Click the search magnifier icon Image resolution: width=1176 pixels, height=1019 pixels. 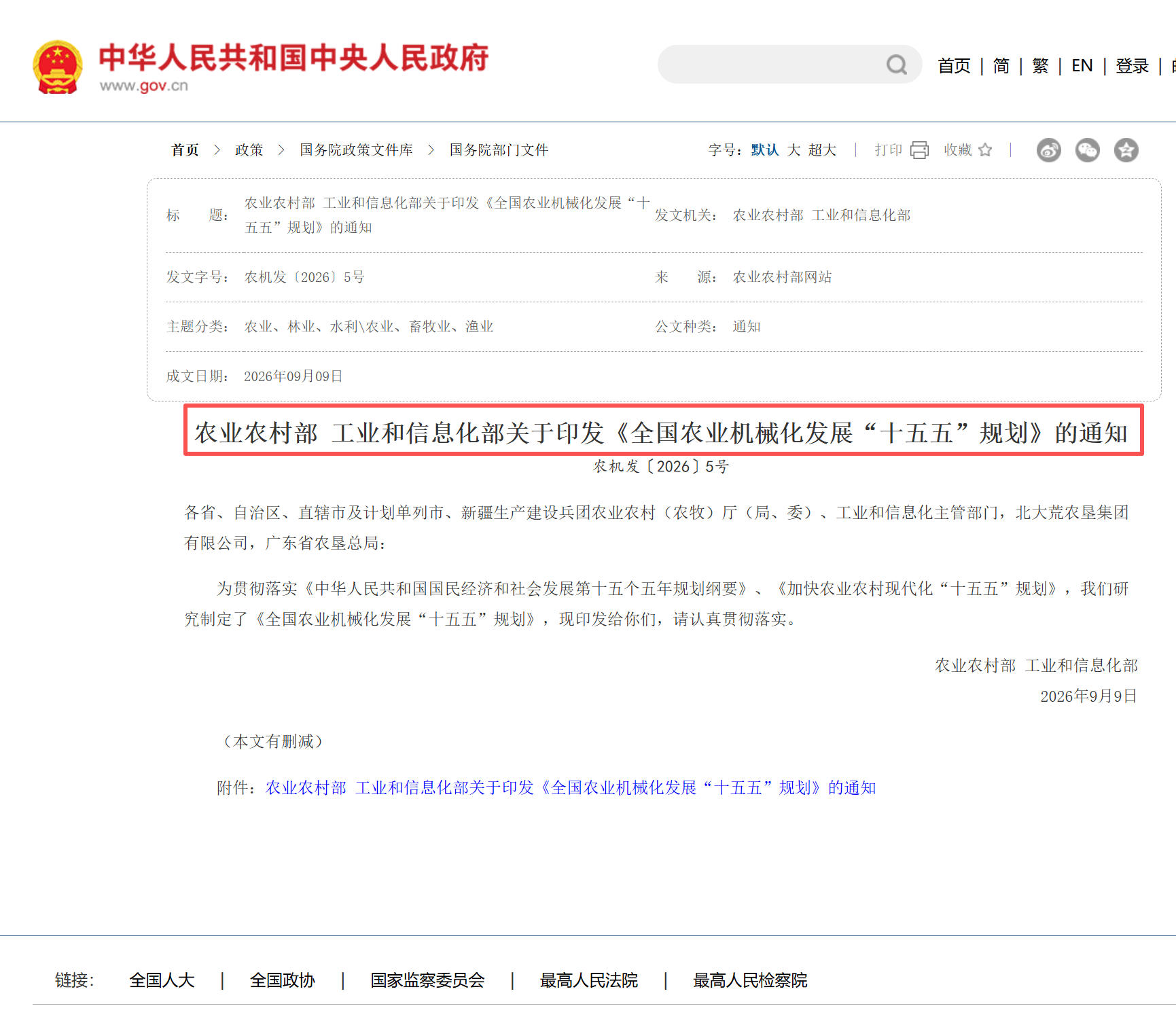coord(897,65)
